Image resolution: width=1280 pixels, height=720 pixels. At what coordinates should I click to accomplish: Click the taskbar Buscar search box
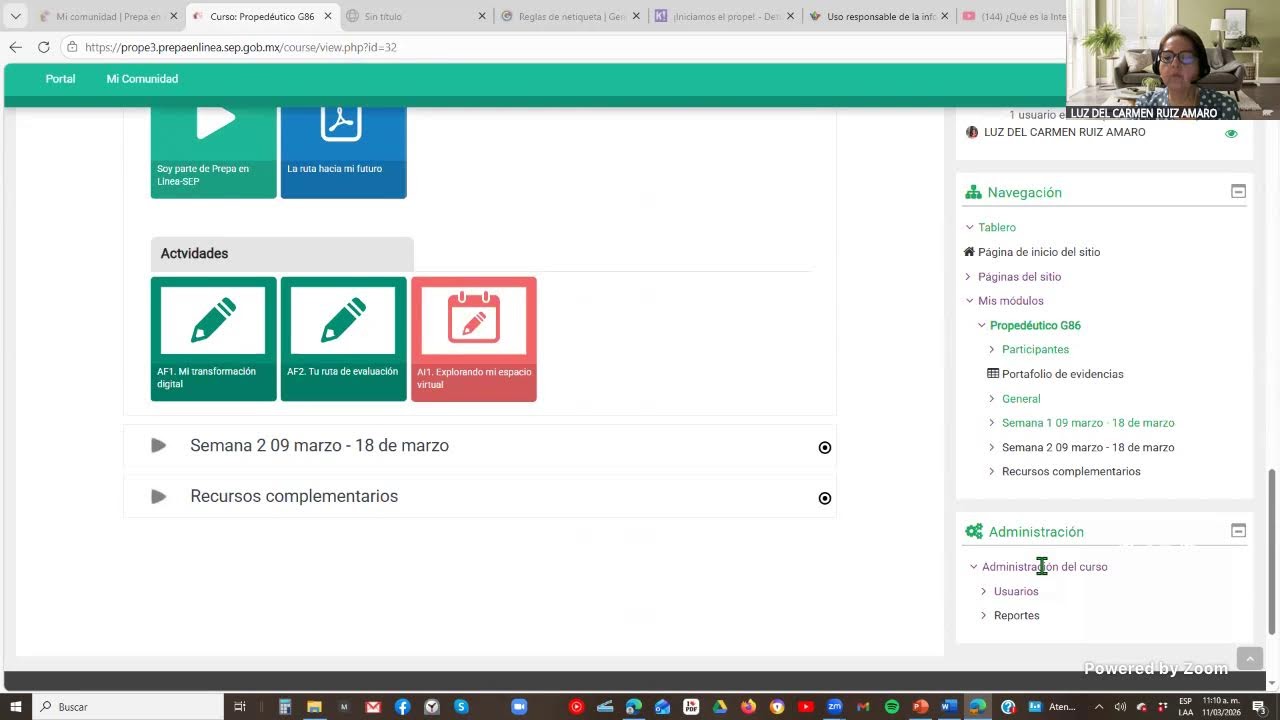[130, 707]
